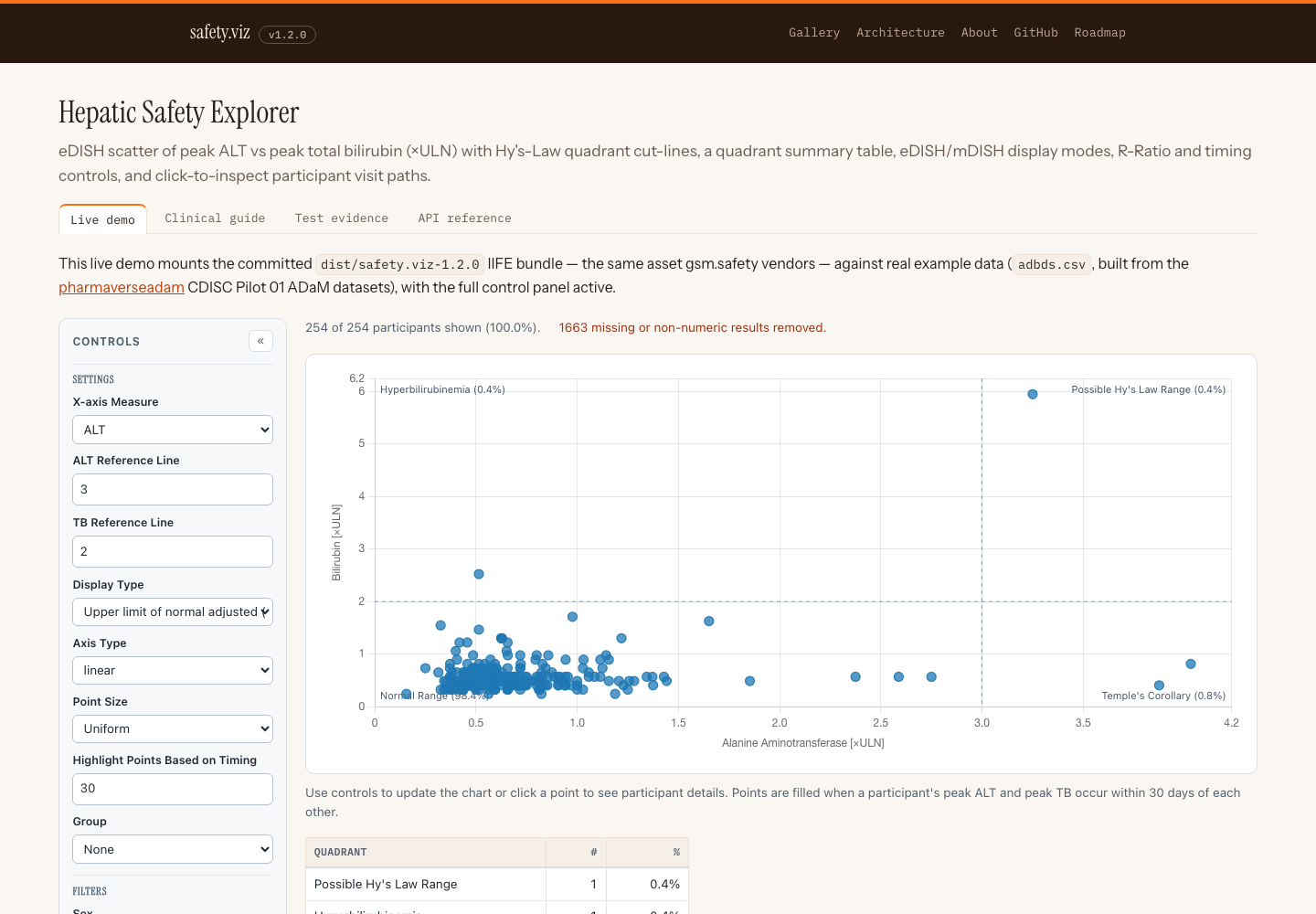The width and height of the screenshot is (1316, 914).
Task: Click the Bilirubin [×ULN] y-axis title
Action: [x=336, y=543]
